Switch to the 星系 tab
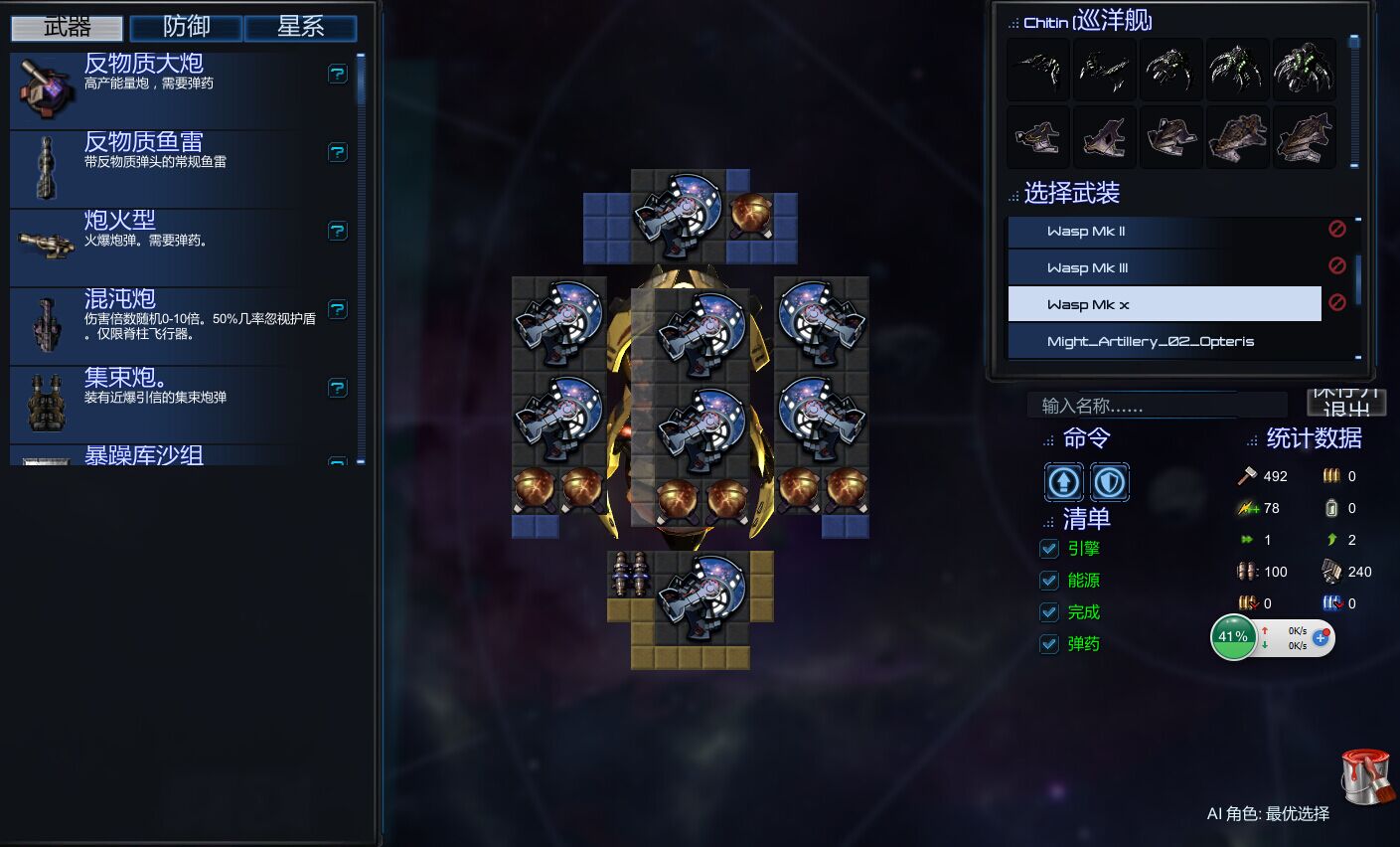The width and height of the screenshot is (1400, 847). coord(300,27)
